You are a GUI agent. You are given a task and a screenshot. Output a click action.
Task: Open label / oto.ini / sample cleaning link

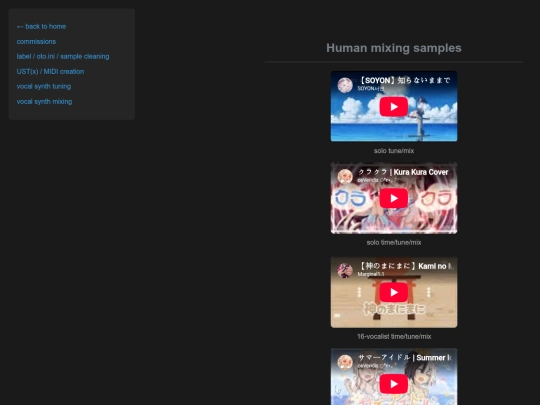pyautogui.click(x=63, y=56)
